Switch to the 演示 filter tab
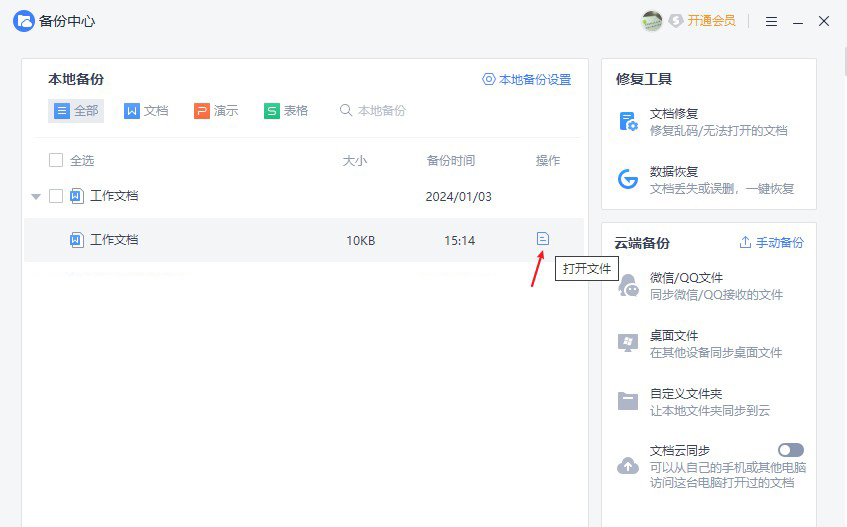This screenshot has width=847, height=527. point(216,111)
